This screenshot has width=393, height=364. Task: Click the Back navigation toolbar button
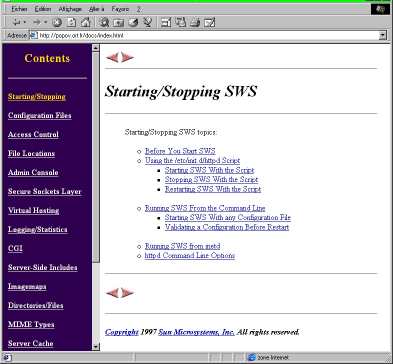point(16,22)
